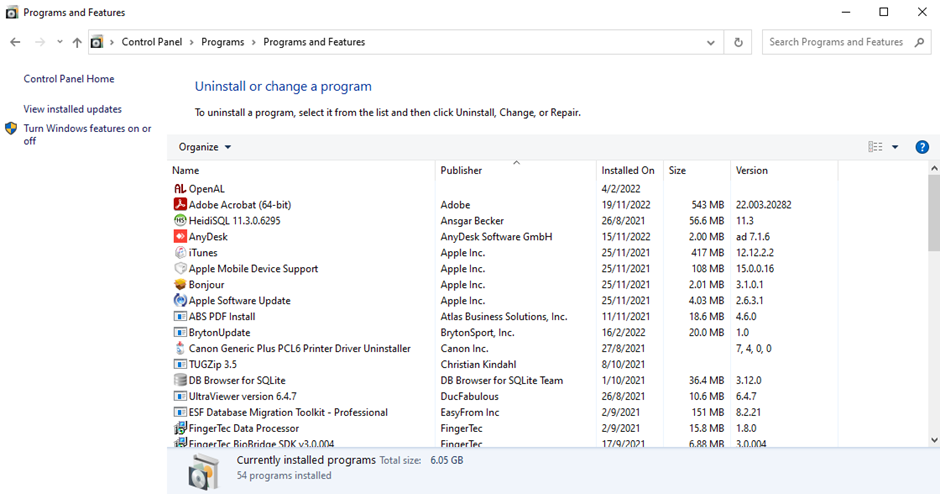The height and width of the screenshot is (494, 940).
Task: Open the Control Panel Home link
Action: tap(69, 79)
